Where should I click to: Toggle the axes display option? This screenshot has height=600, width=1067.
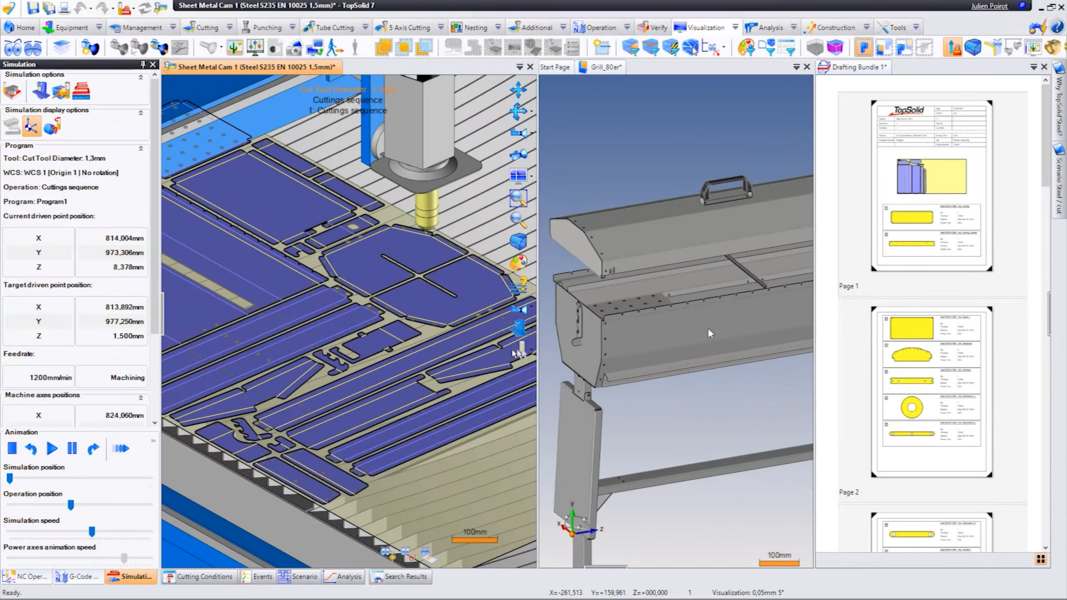coord(31,126)
